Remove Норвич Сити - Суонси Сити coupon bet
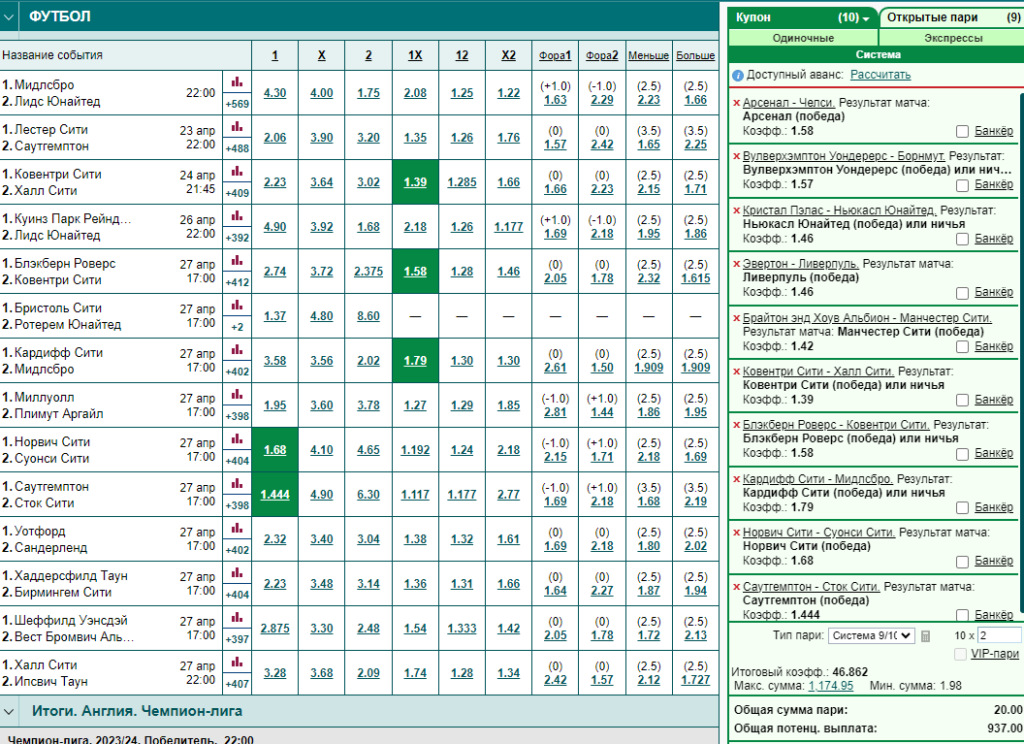The width and height of the screenshot is (1024, 744). 737,533
